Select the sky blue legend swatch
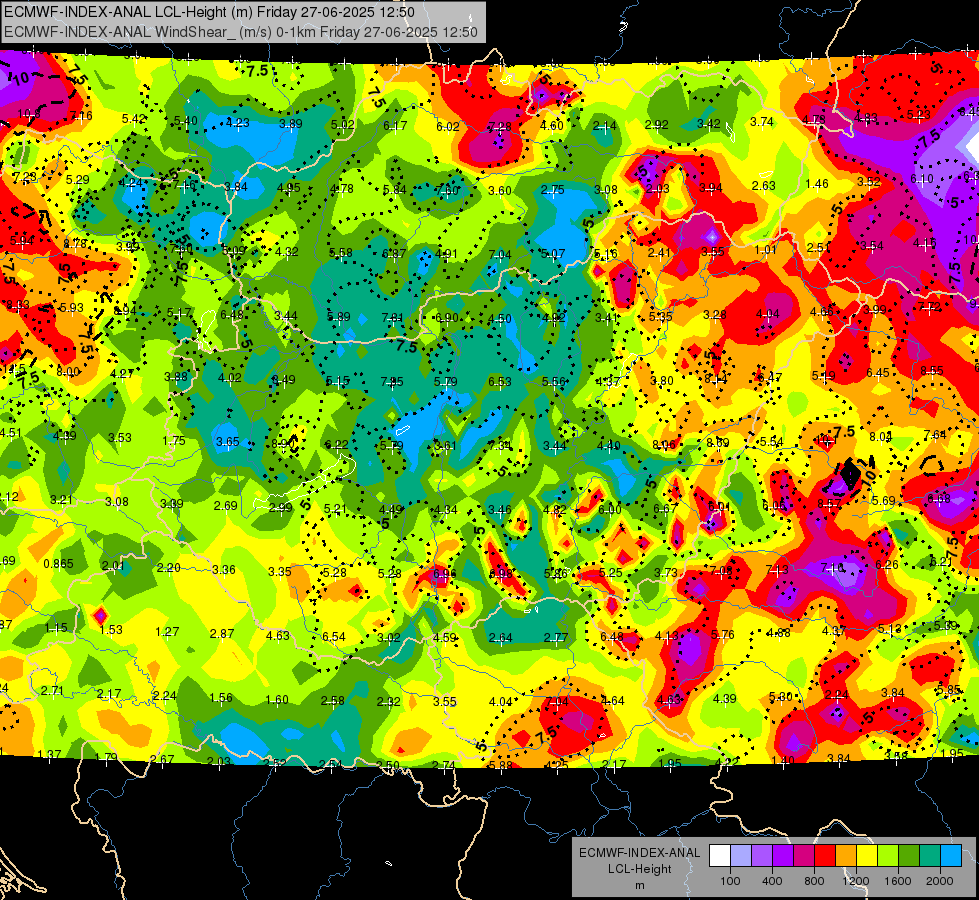Screen dimensions: 979x900 (x=951, y=856)
